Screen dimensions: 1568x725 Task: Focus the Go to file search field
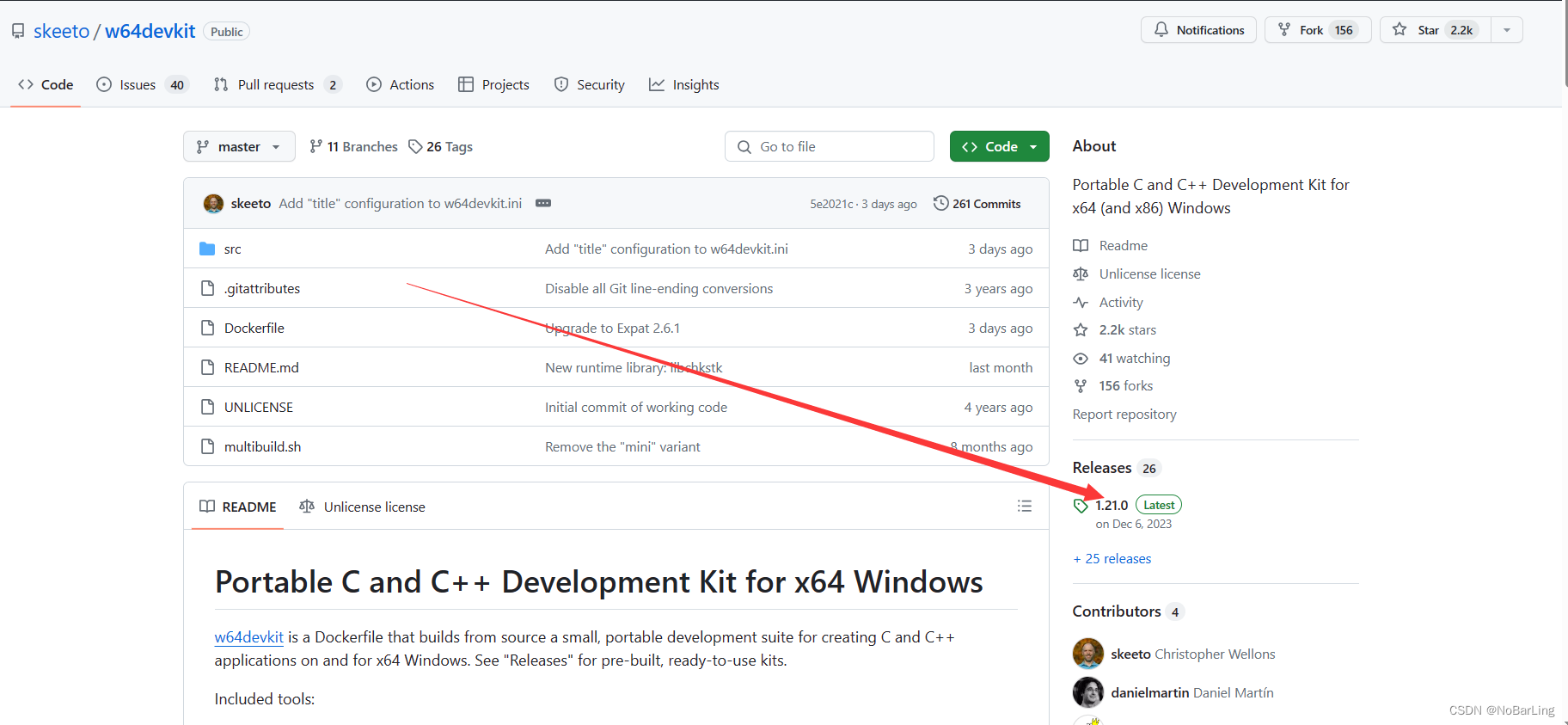click(x=830, y=146)
